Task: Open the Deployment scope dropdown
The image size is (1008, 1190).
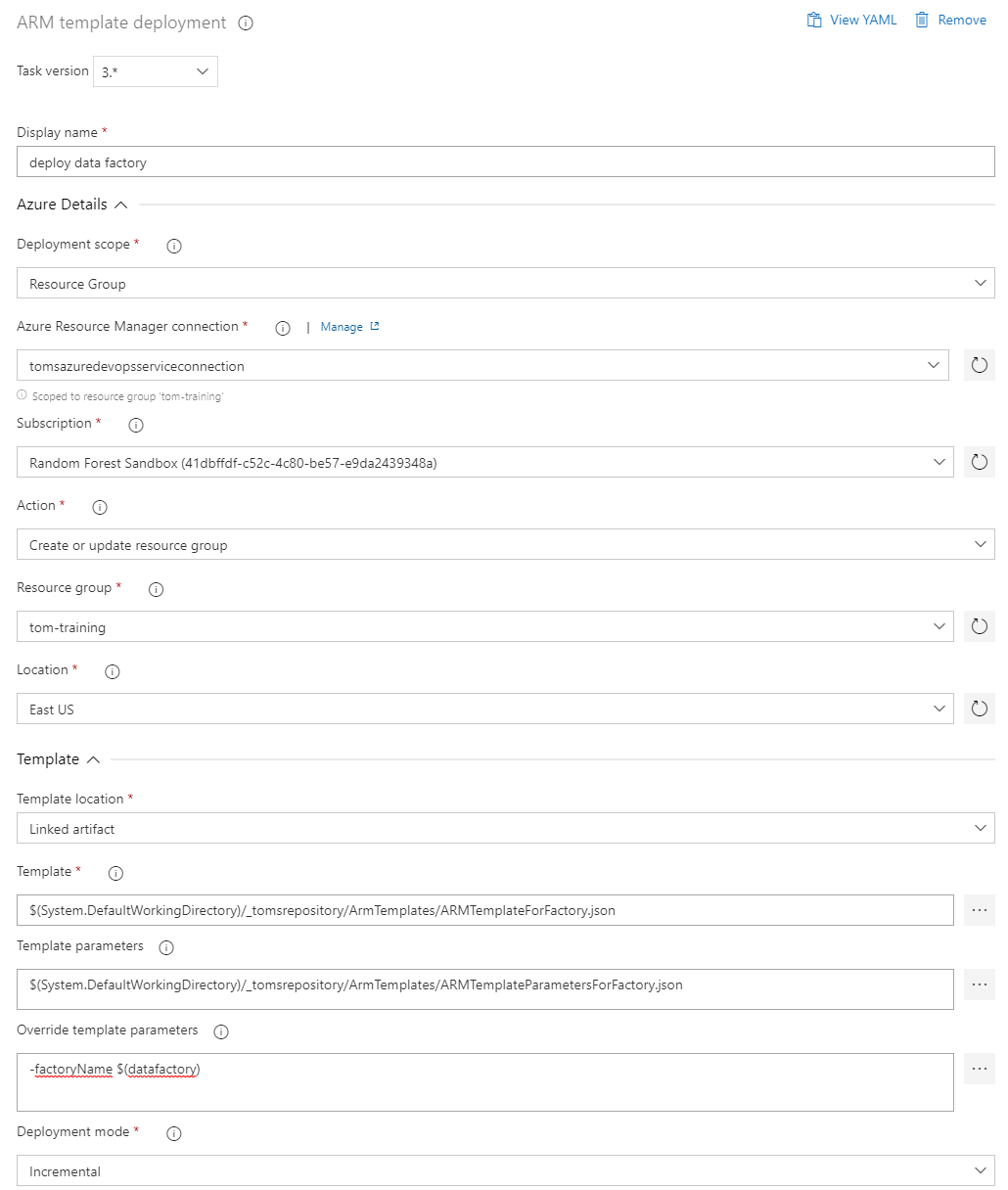Action: pyautogui.click(x=505, y=284)
